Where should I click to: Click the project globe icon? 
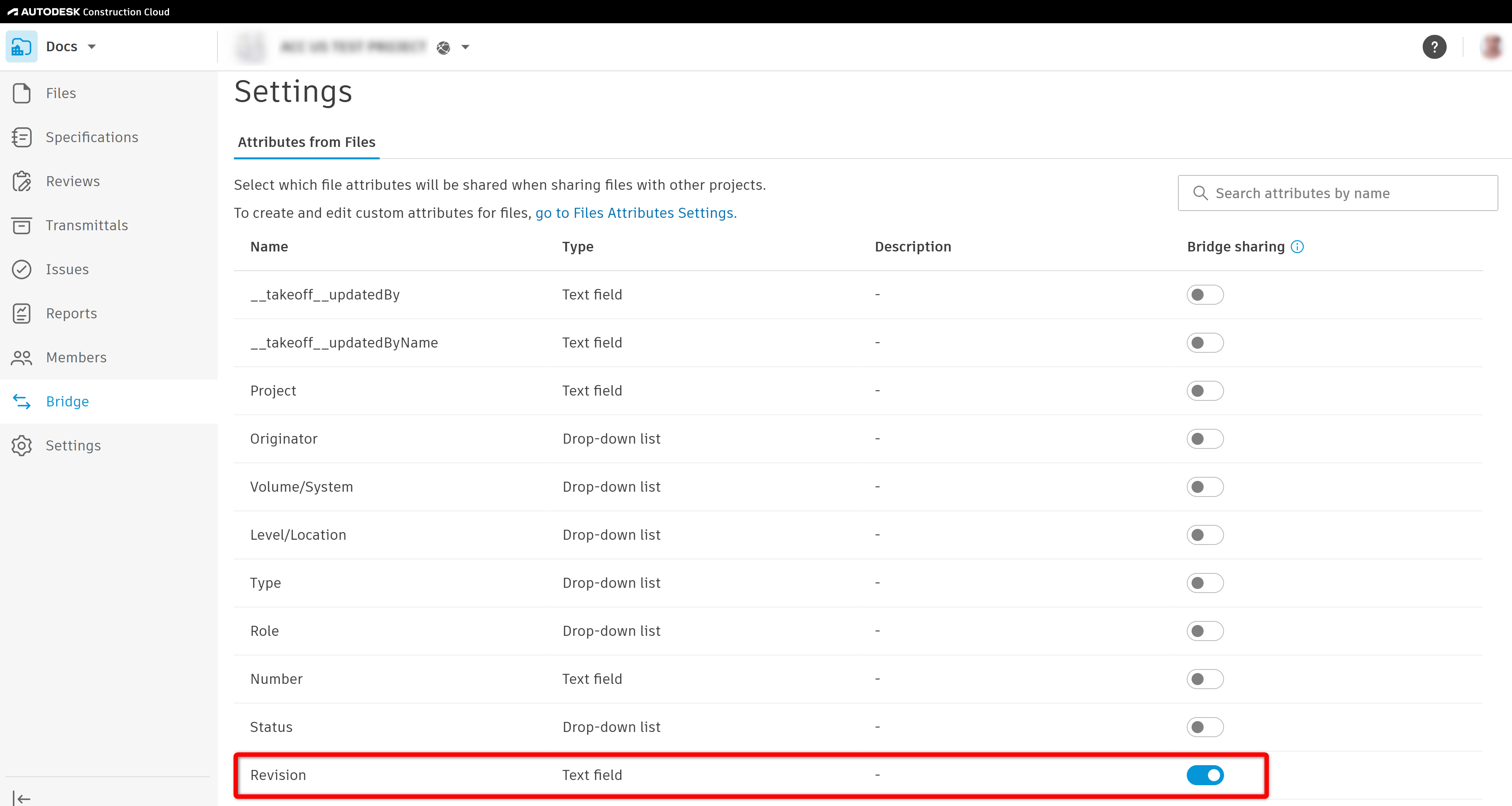(x=444, y=48)
